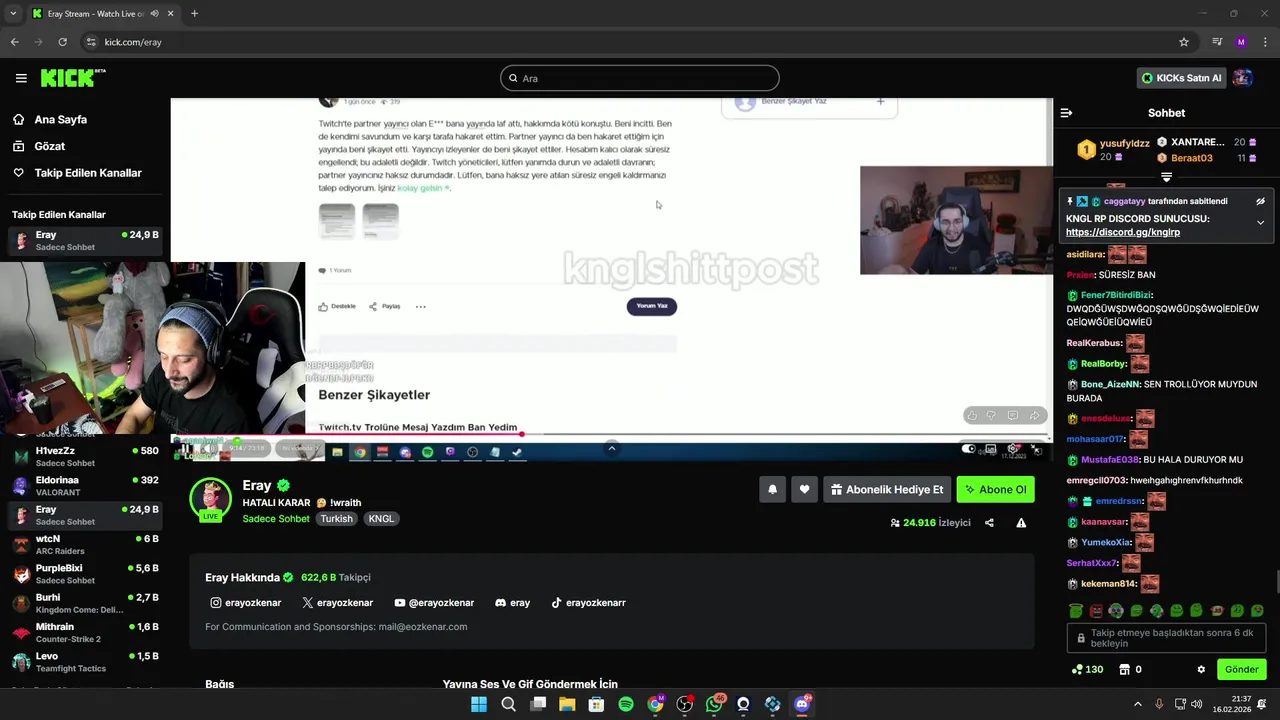Go back in browser
The height and width of the screenshot is (720, 1280).
click(14, 42)
